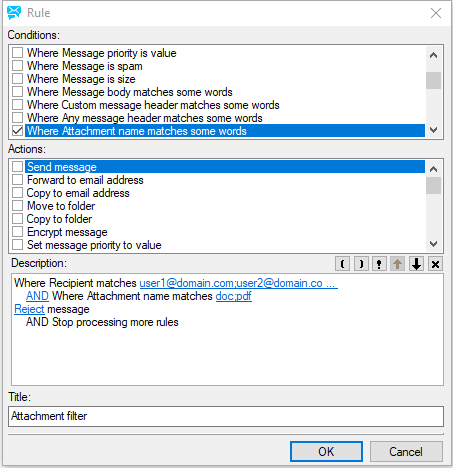Click the Reject action link
Image resolution: width=453 pixels, height=468 pixels.
coord(29,309)
